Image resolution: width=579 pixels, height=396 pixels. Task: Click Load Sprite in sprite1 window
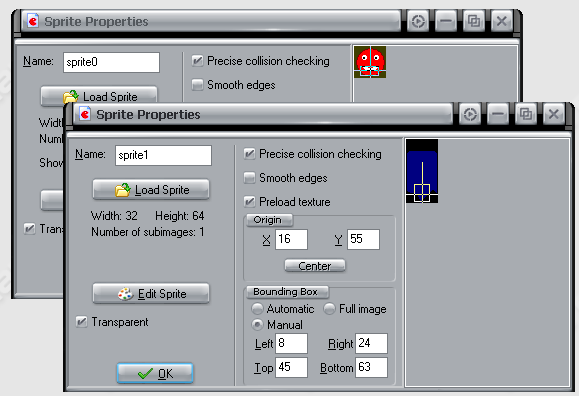[x=151, y=190]
